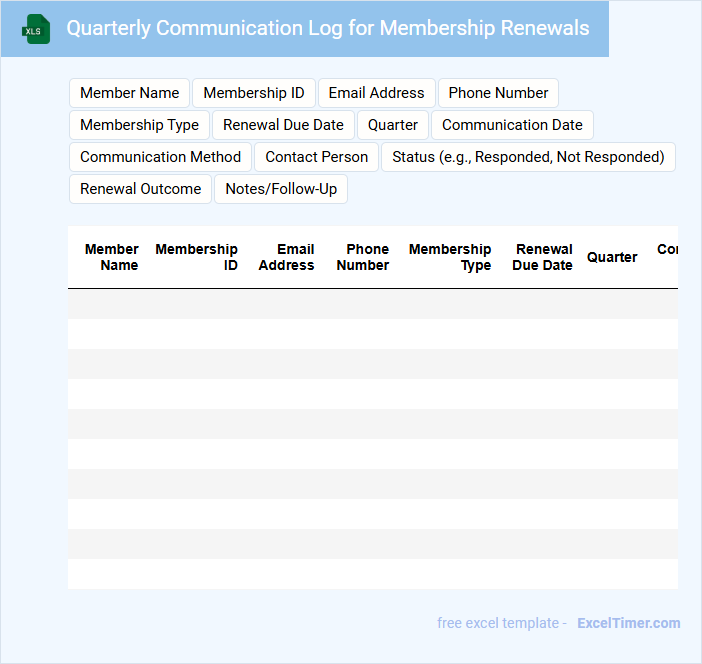This screenshot has width=702, height=664.
Task: Select the Renewal Outcome tag
Action: pos(140,189)
